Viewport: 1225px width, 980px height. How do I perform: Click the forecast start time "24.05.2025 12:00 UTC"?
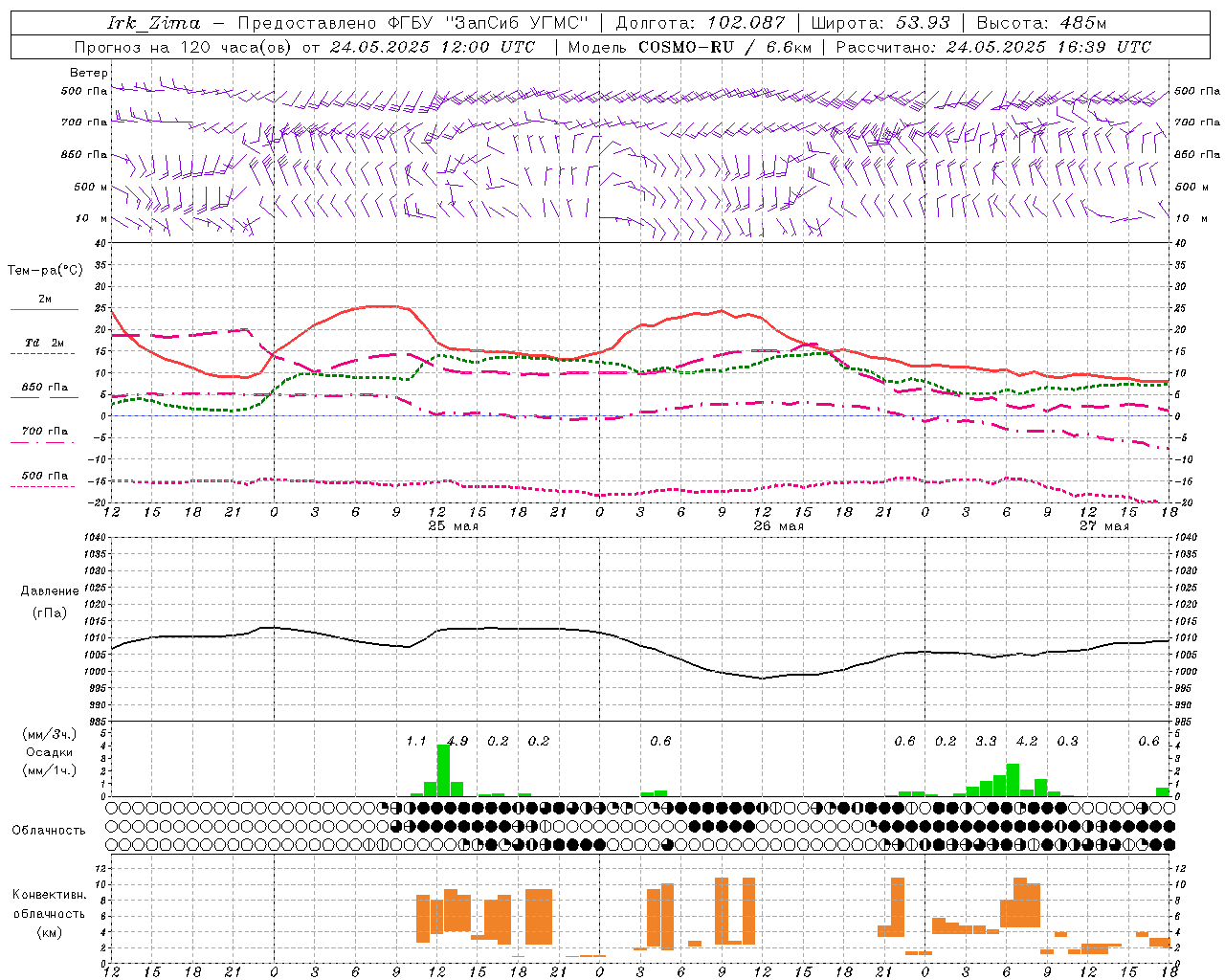click(433, 47)
